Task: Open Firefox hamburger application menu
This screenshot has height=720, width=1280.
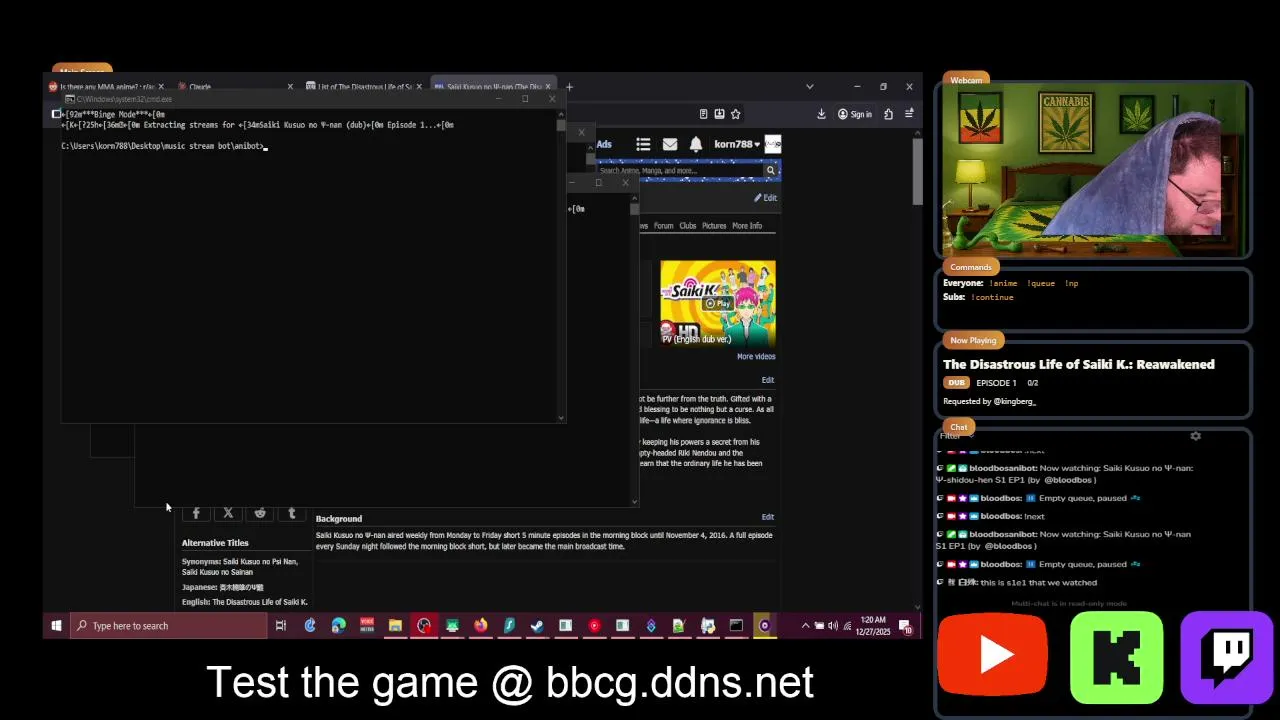Action: [x=909, y=114]
